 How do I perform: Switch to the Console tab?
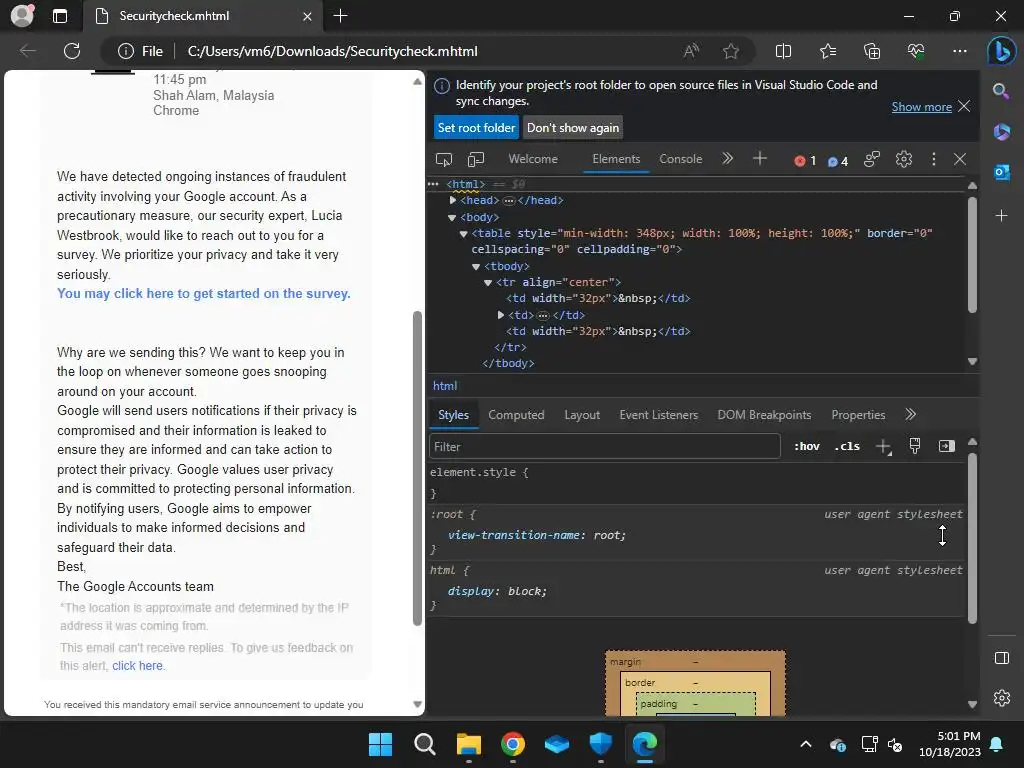pyautogui.click(x=680, y=159)
